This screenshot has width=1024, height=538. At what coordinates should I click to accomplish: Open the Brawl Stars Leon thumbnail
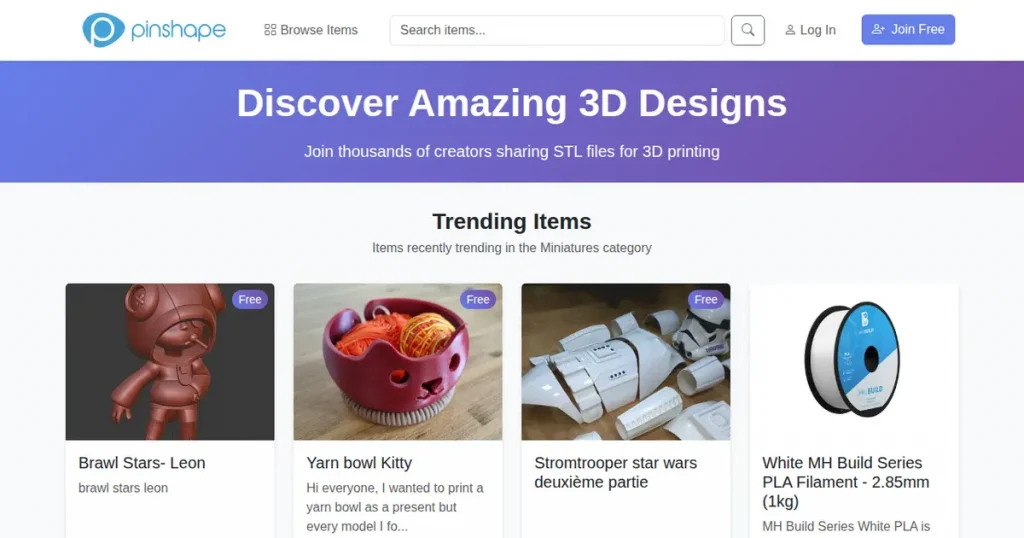170,362
